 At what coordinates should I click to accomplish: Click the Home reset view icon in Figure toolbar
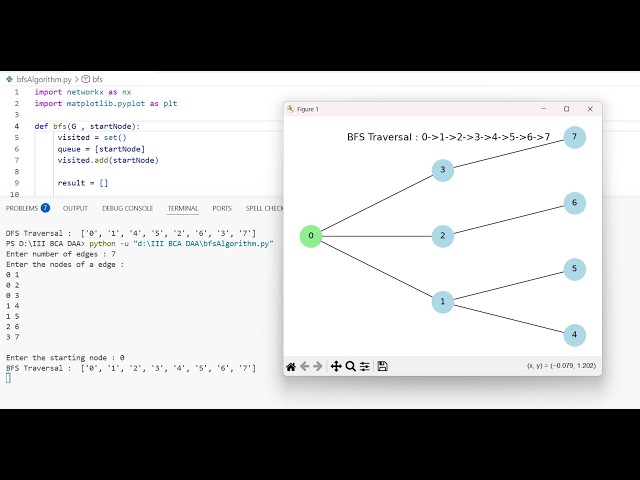(291, 367)
